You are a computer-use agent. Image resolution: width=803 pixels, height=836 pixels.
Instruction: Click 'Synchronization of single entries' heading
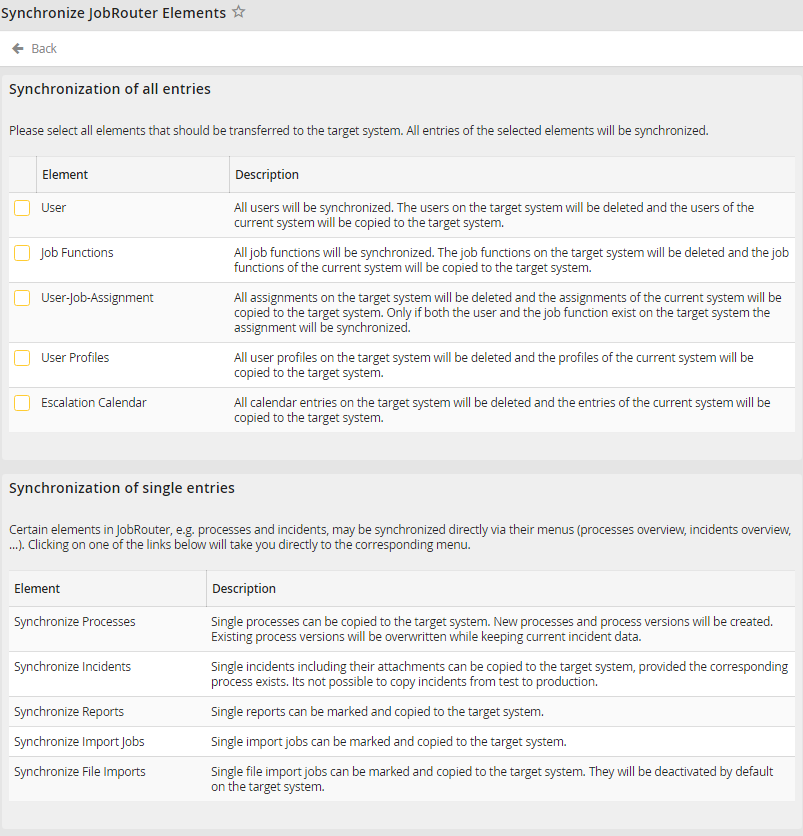[122, 488]
